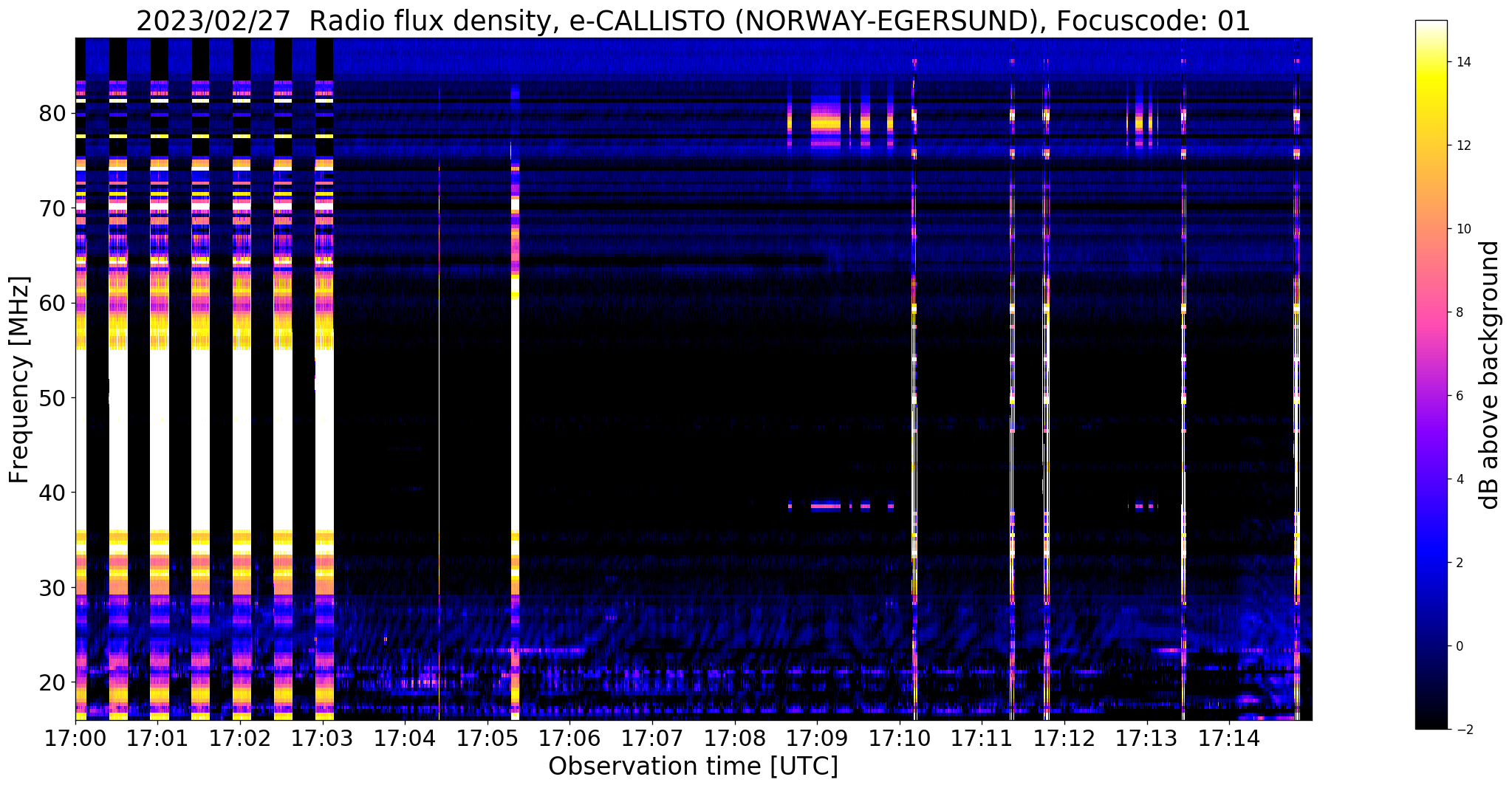
Task: Click the 17:06 time tick label
Action: 569,739
